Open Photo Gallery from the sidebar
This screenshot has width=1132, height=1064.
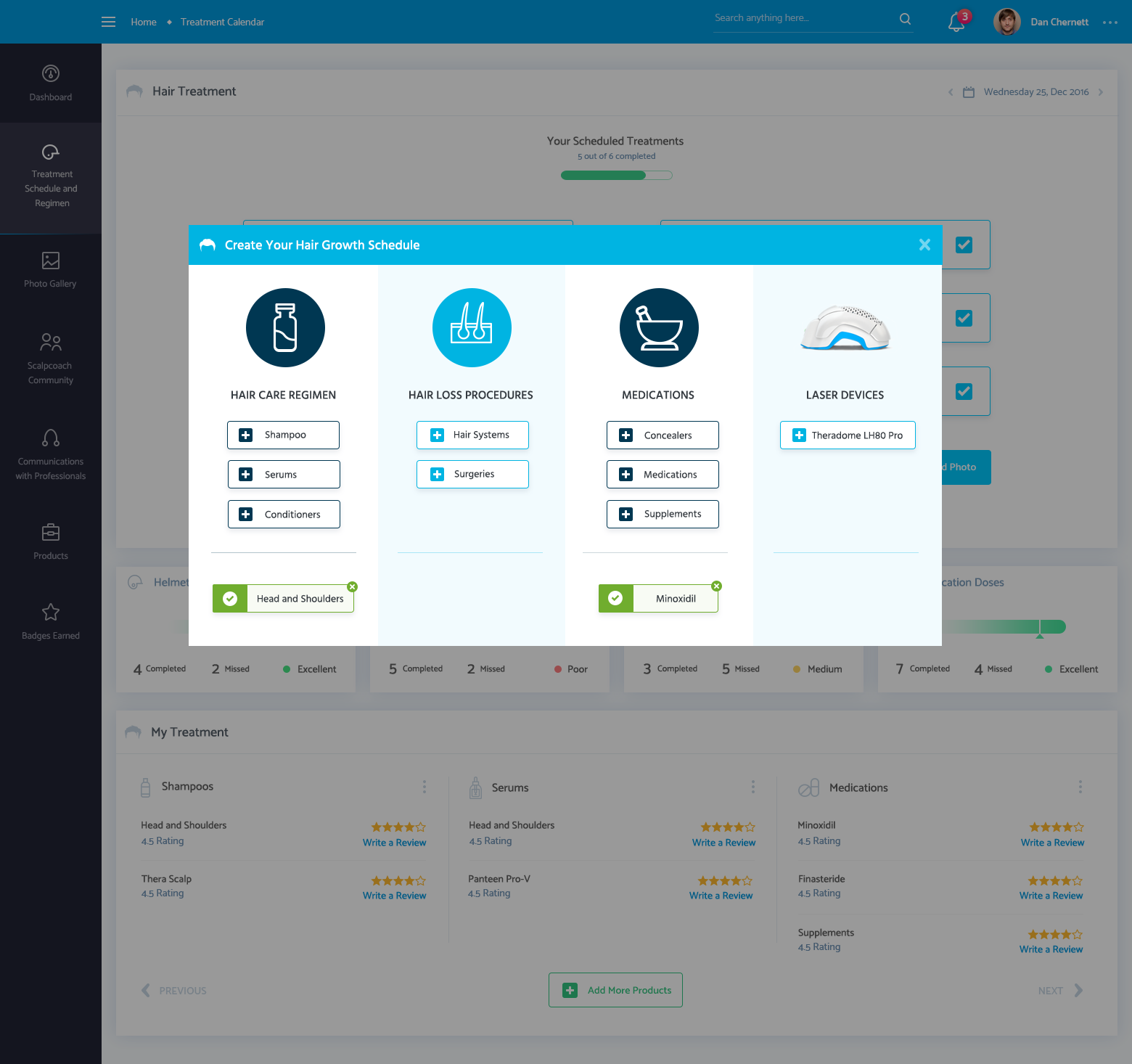[x=51, y=269]
